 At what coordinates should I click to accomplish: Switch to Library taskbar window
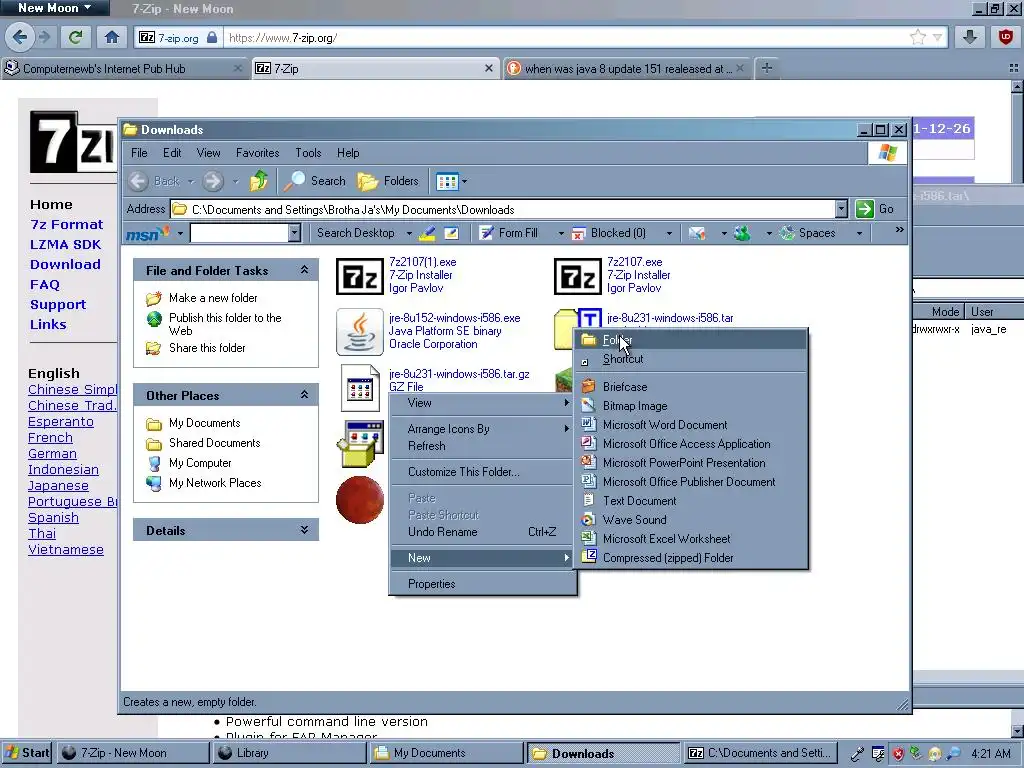point(289,753)
